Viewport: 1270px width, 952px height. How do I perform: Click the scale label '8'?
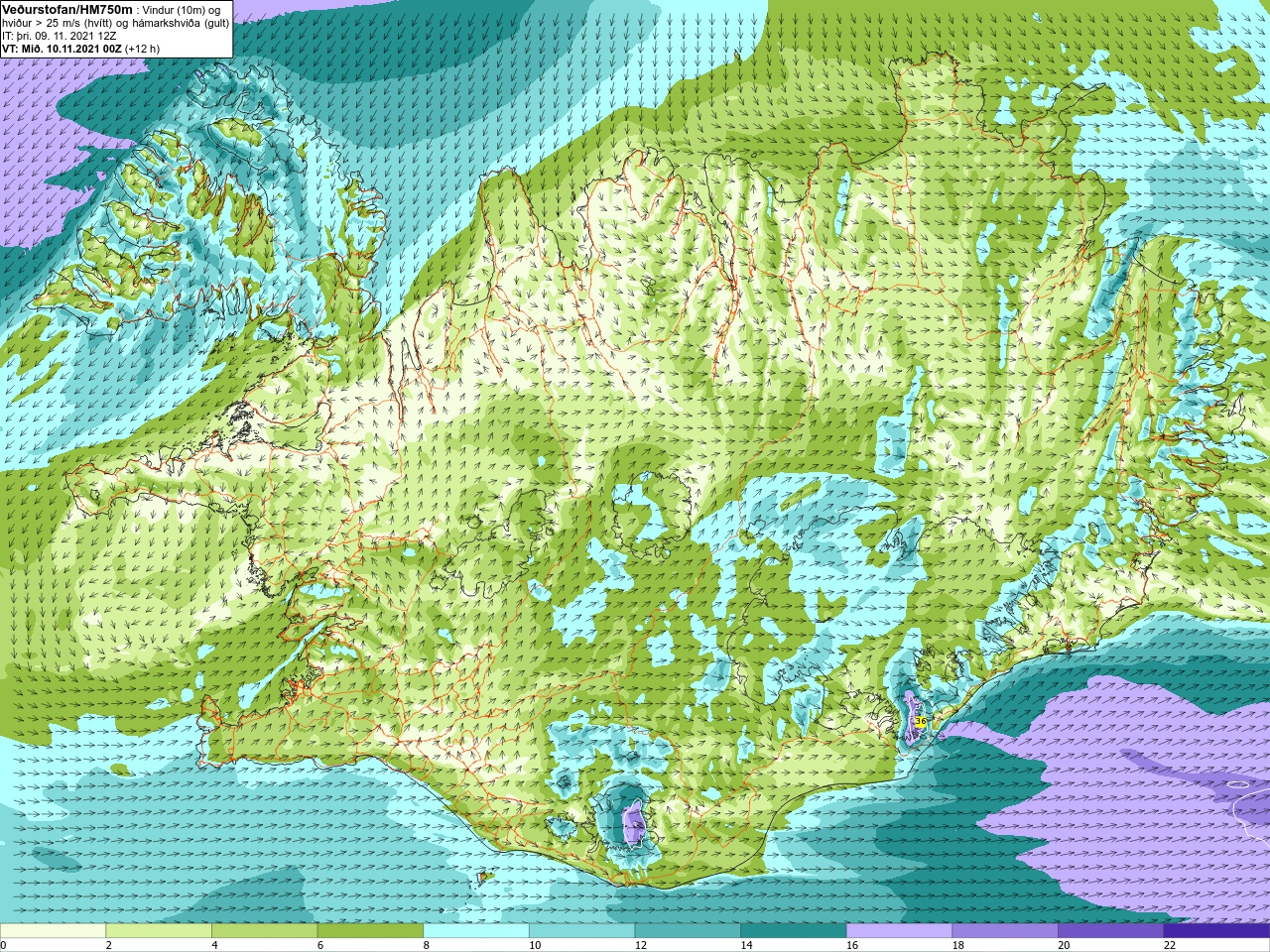(x=427, y=945)
